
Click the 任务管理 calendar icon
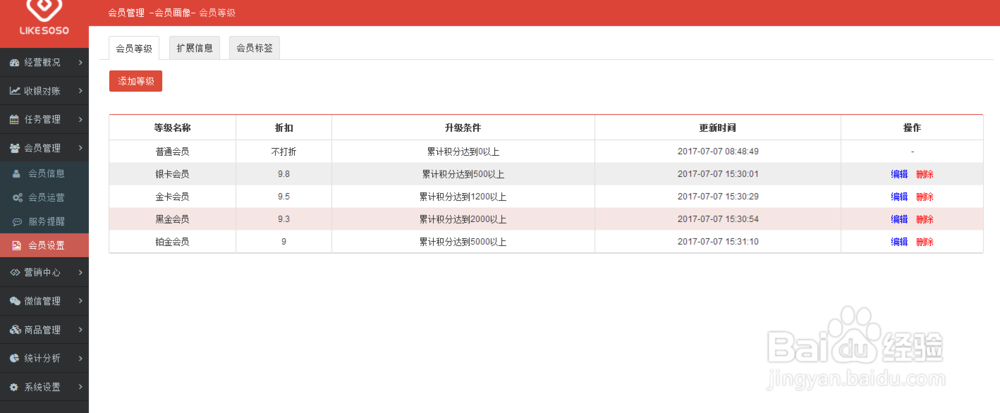pos(15,119)
